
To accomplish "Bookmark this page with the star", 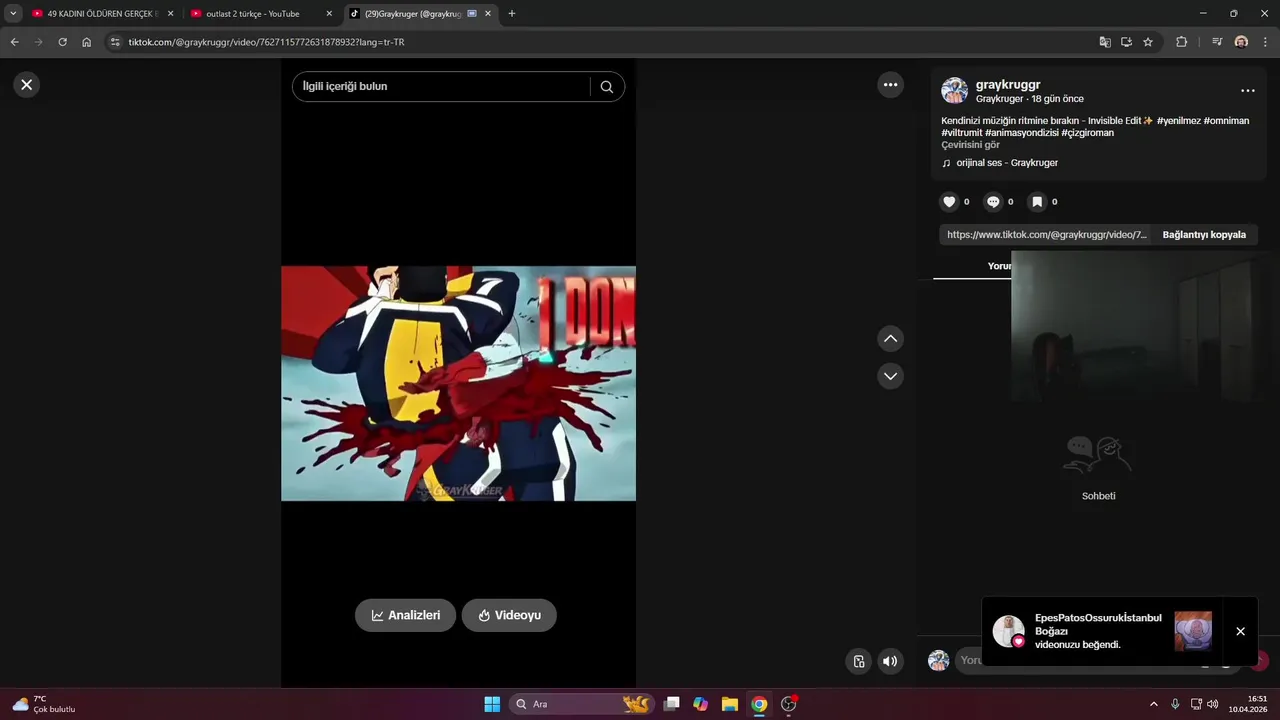I will [1148, 42].
